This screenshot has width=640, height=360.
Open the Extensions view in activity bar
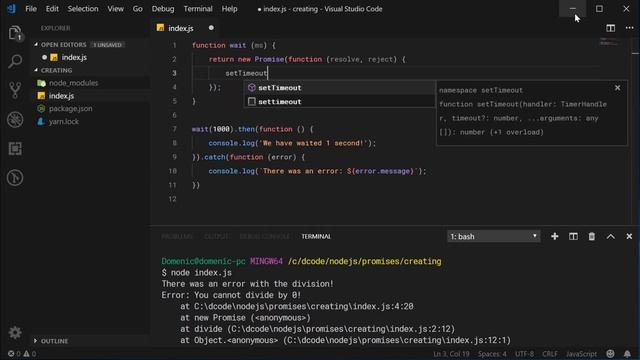point(15,149)
